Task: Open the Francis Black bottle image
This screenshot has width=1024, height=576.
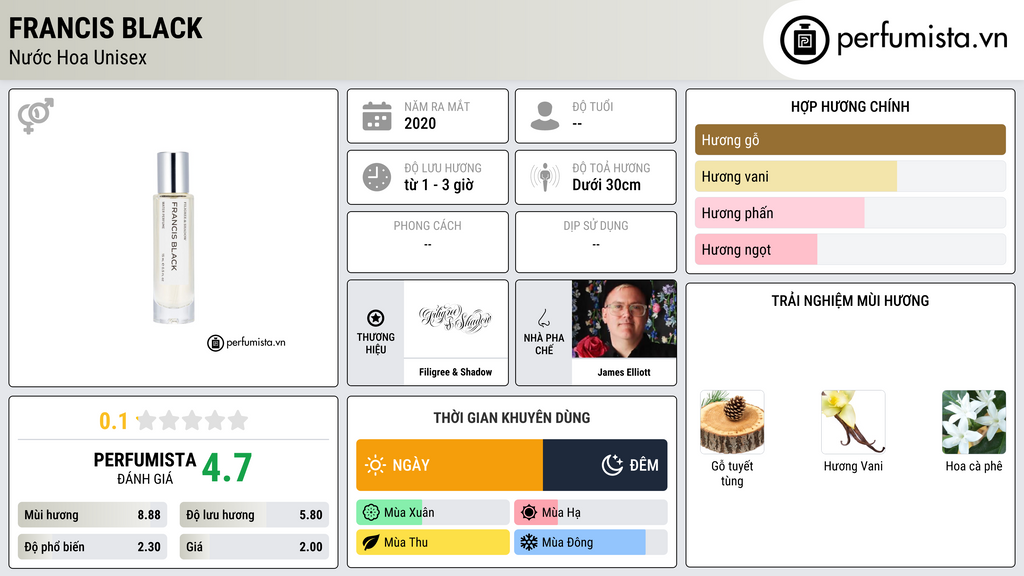Action: click(173, 238)
